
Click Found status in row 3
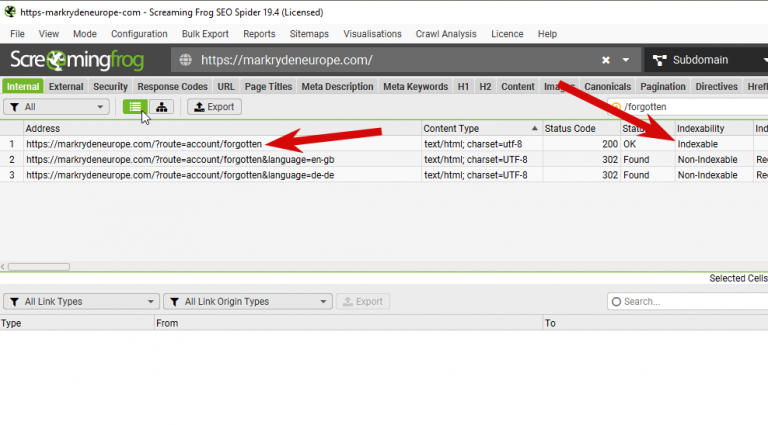click(x=648, y=175)
